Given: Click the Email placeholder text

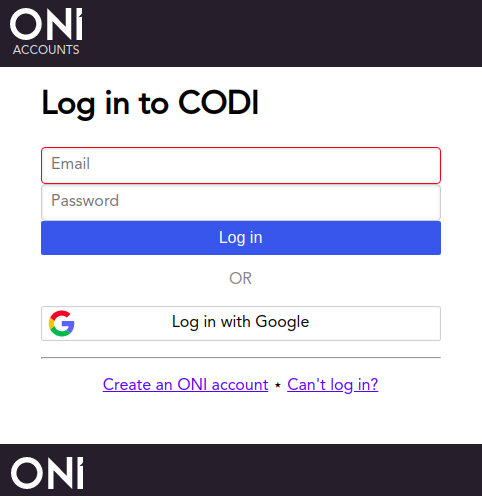Looking at the screenshot, I should click(70, 164).
